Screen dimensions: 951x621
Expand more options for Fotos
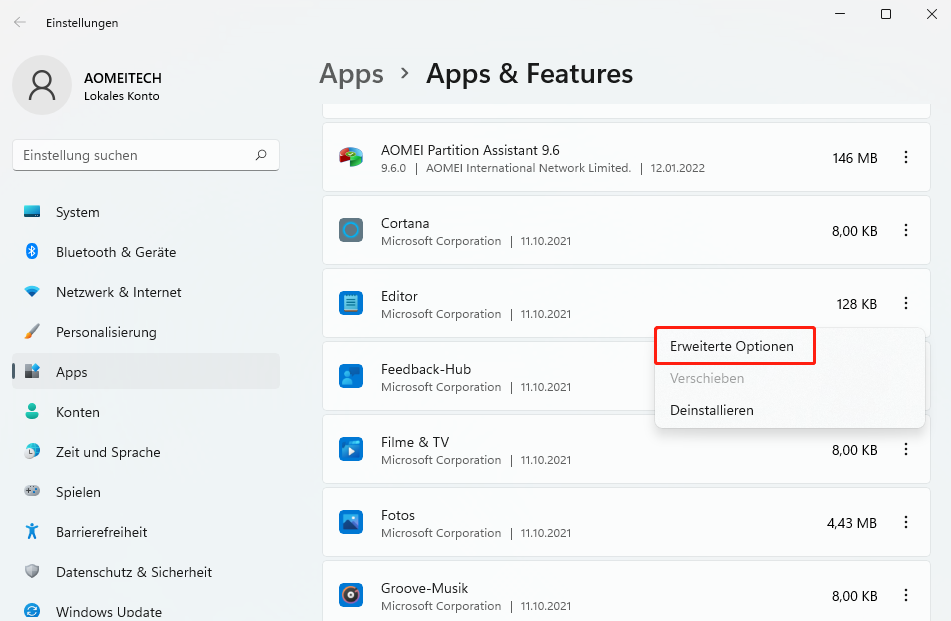tap(906, 522)
